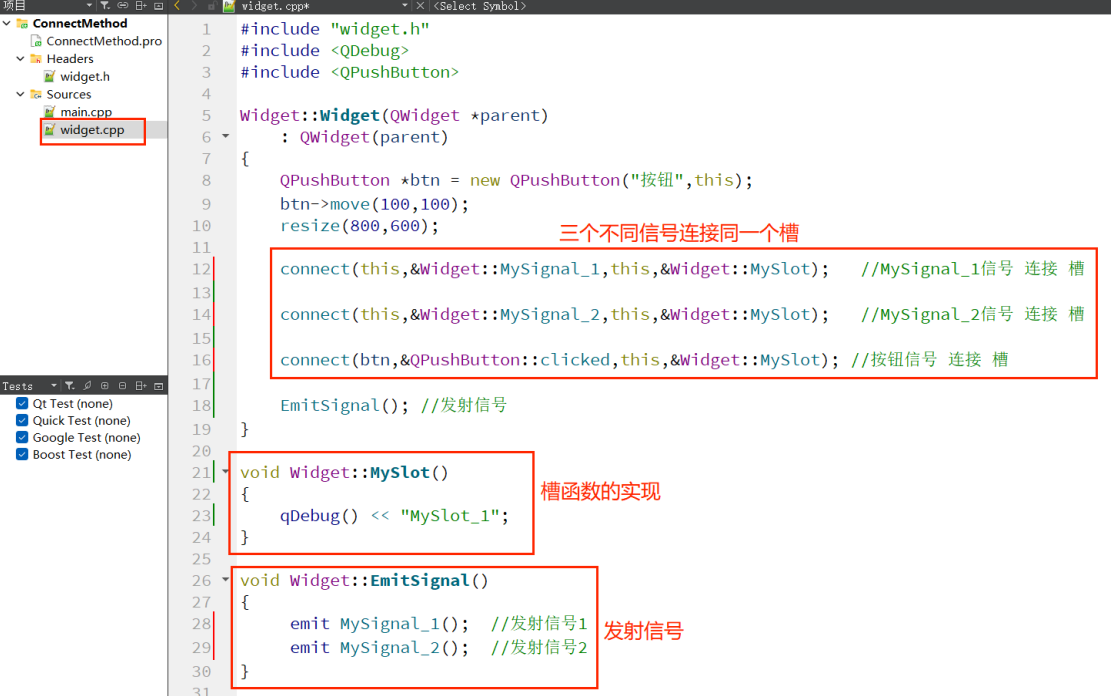Image resolution: width=1111 pixels, height=696 pixels.
Task: Select widget.cpp in the project tree
Action: pos(92,130)
